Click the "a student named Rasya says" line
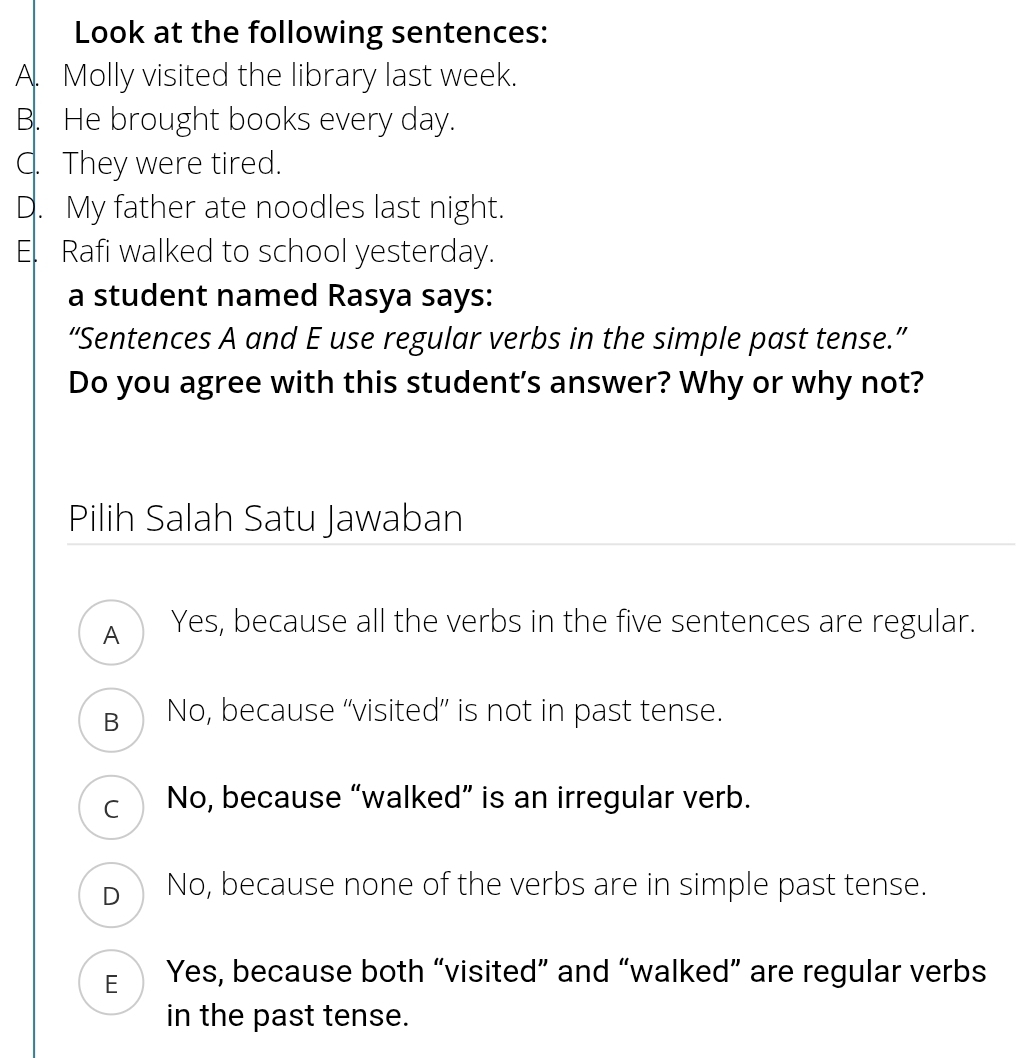Screen dimensions: 1035x1058 pyautogui.click(x=281, y=296)
